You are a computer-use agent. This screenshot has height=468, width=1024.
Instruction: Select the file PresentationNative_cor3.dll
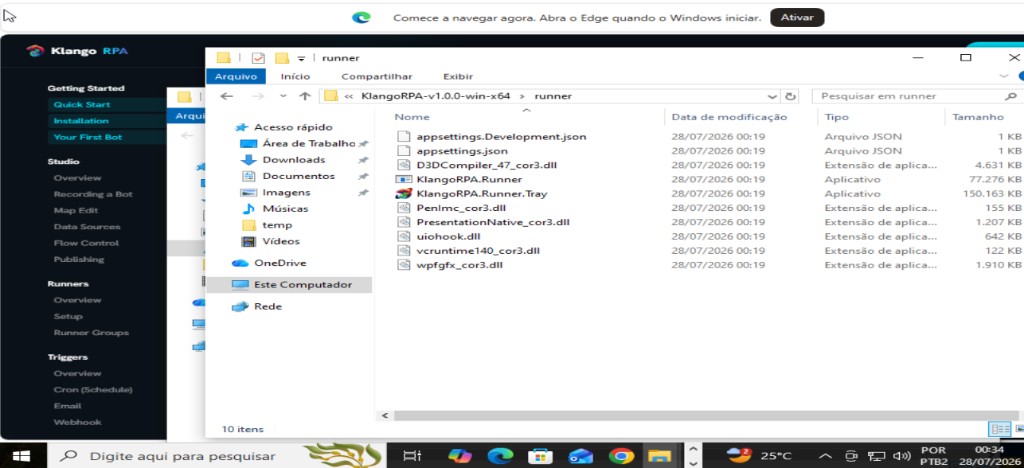[493, 222]
